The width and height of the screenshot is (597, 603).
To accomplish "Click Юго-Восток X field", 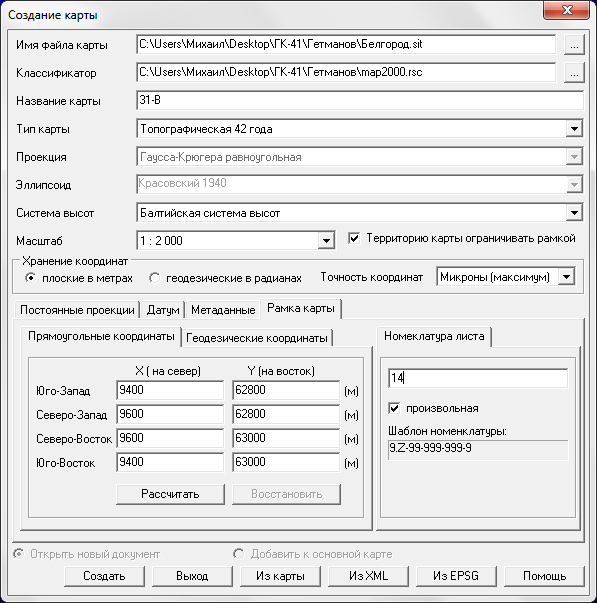I will pyautogui.click(x=170, y=462).
